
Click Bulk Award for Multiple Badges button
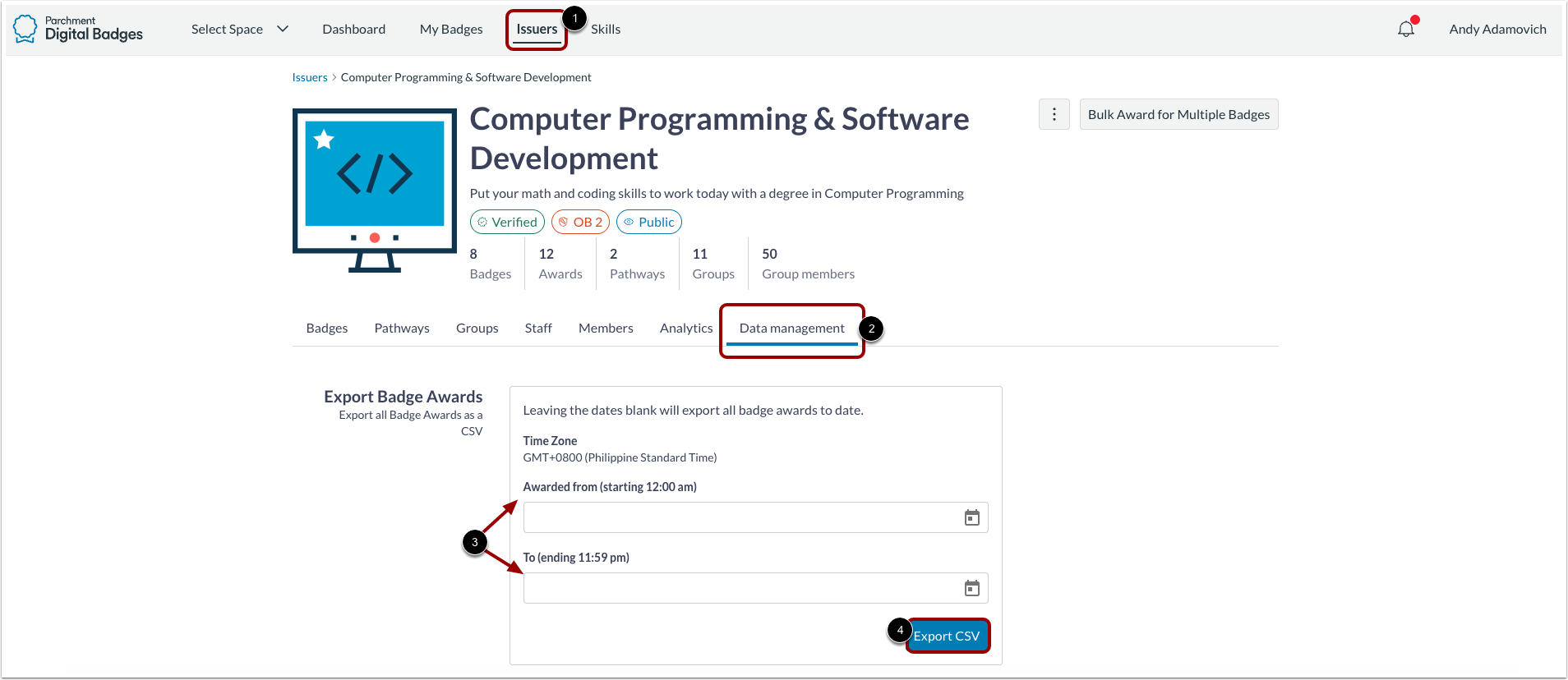click(x=1178, y=114)
